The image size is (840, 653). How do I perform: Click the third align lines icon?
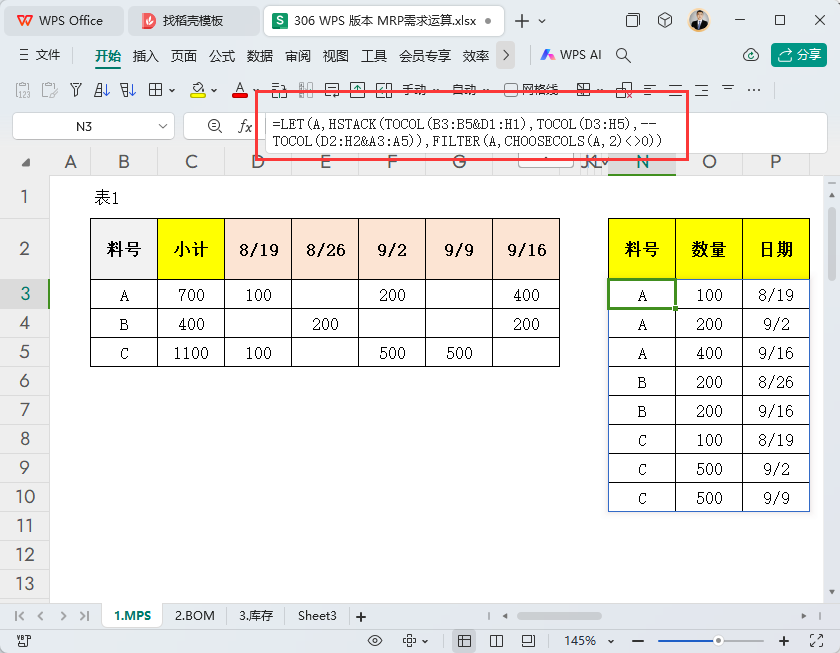(701, 90)
